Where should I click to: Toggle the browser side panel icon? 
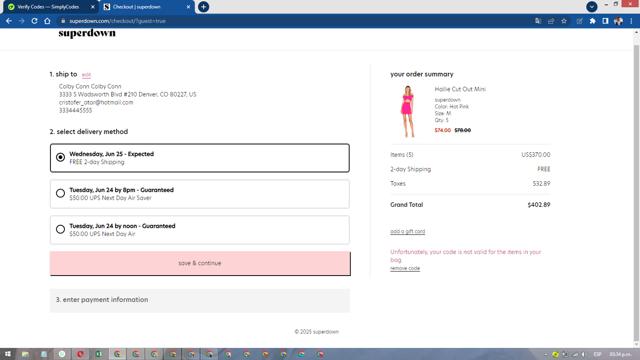[605, 21]
